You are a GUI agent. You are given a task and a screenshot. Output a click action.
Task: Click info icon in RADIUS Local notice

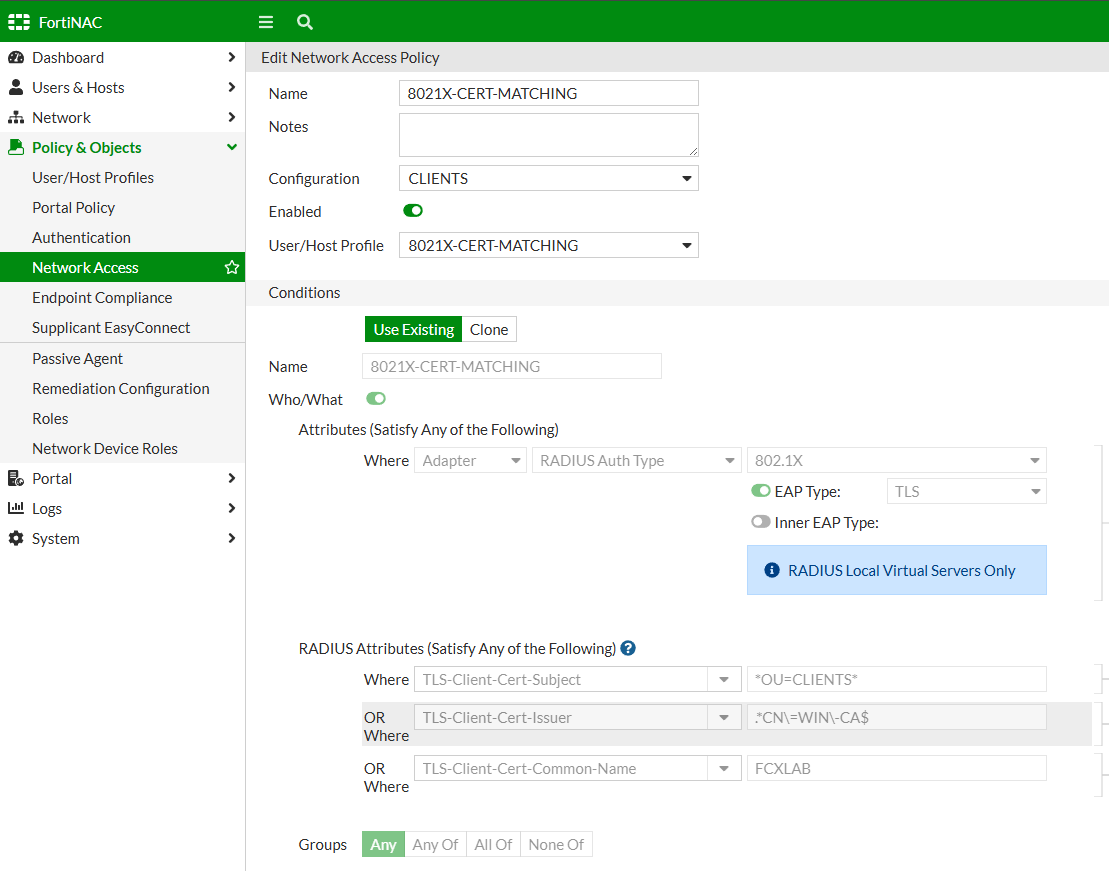click(772, 570)
